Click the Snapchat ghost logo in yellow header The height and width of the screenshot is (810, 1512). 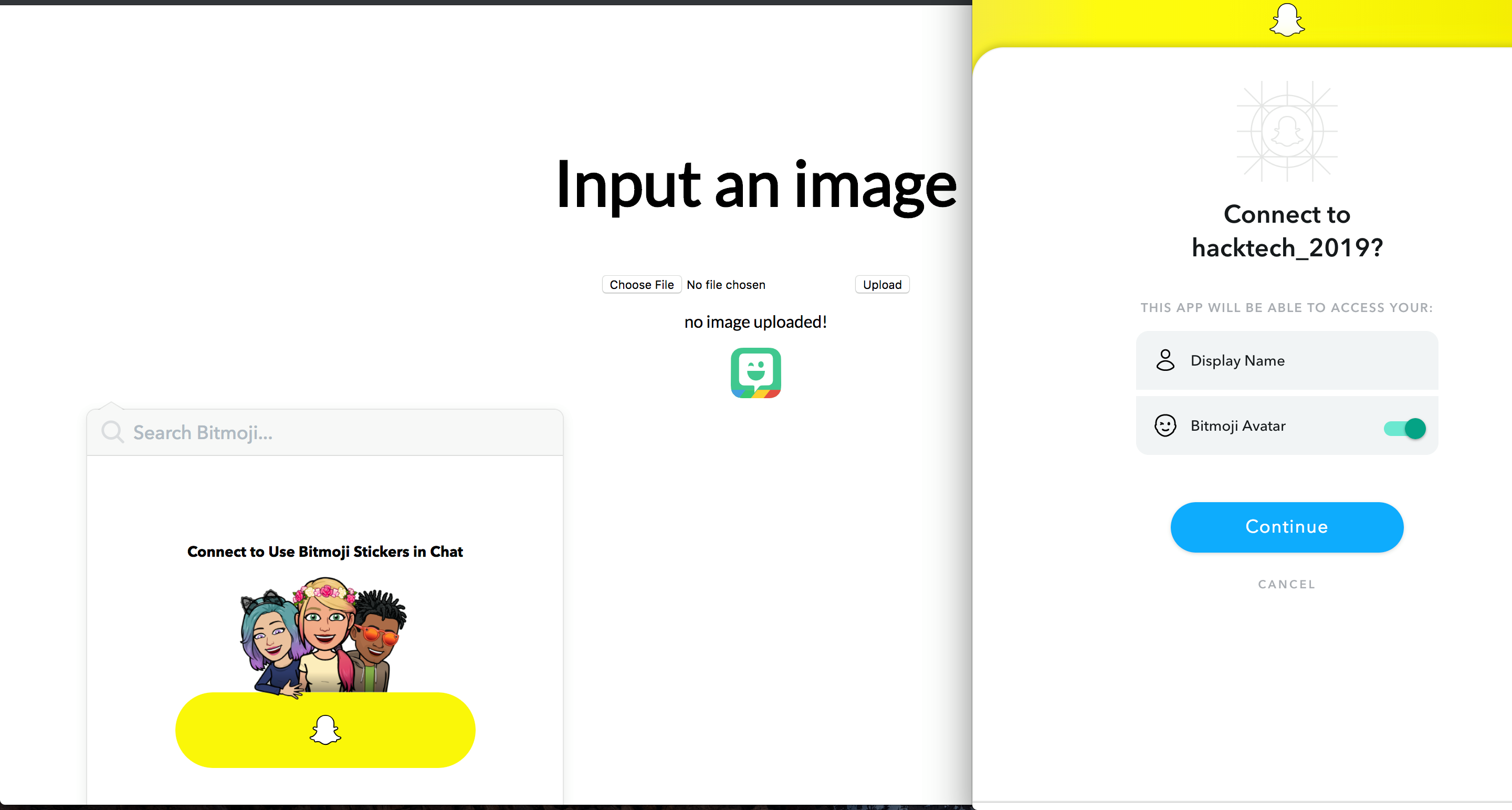[1287, 20]
